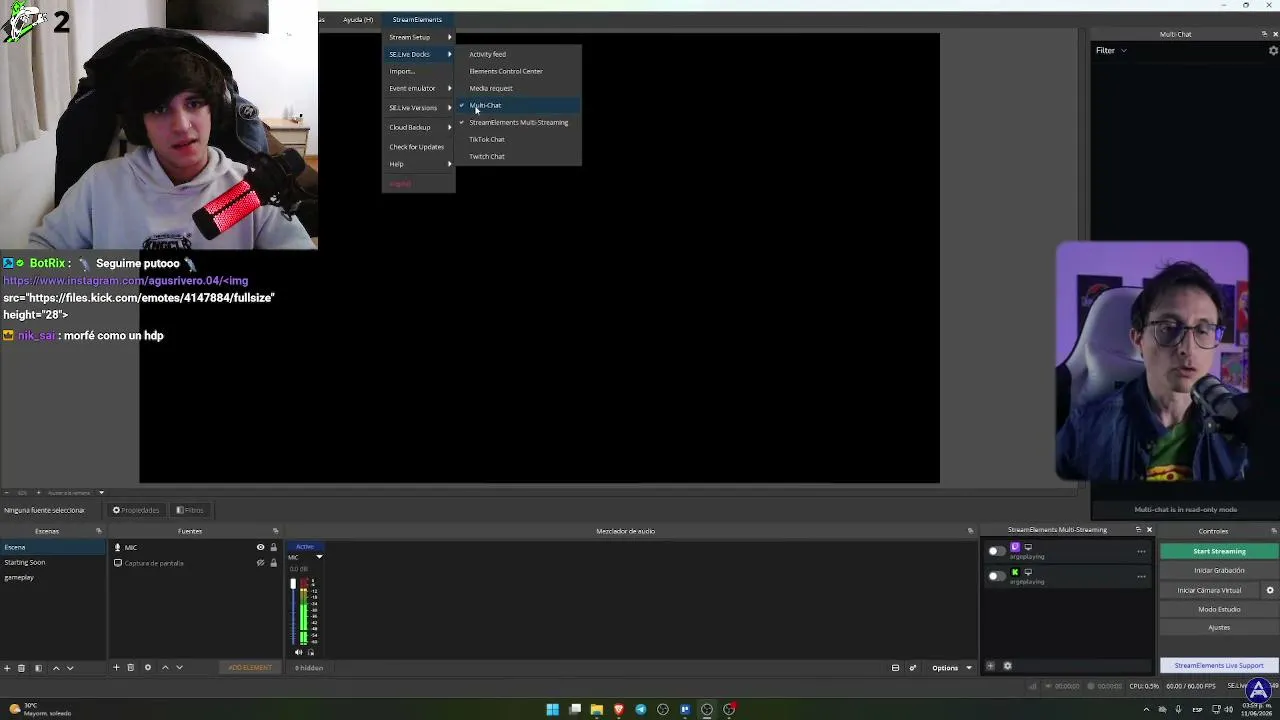Mute the MIC speaker icon in mixer
This screenshot has width=1280, height=720.
(298, 652)
